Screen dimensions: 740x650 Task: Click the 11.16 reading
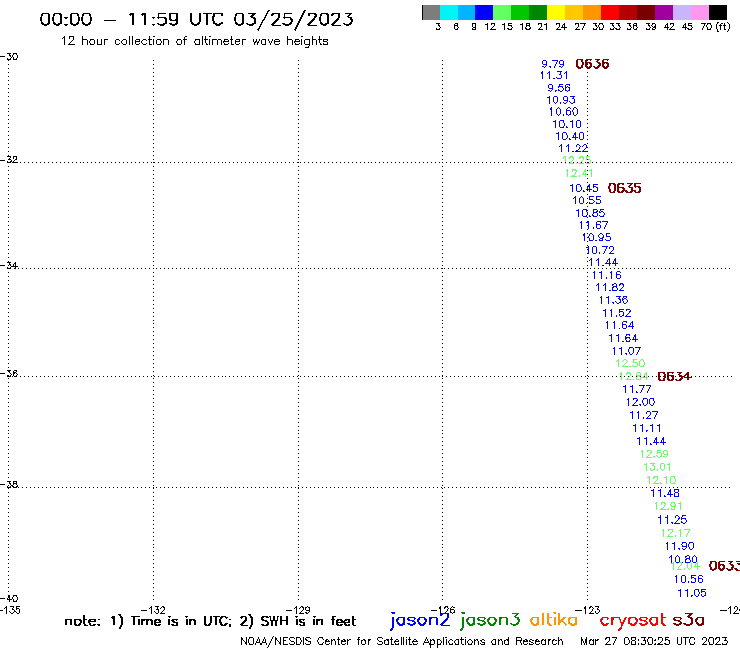607,275
